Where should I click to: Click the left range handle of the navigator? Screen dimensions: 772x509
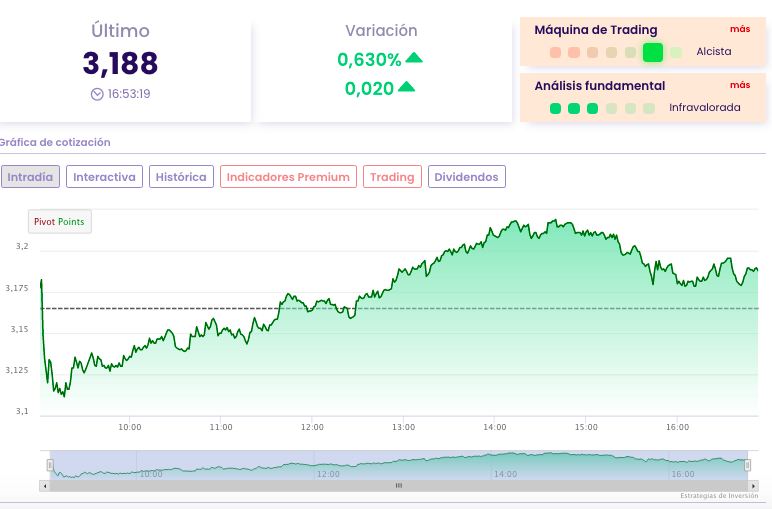point(49,465)
